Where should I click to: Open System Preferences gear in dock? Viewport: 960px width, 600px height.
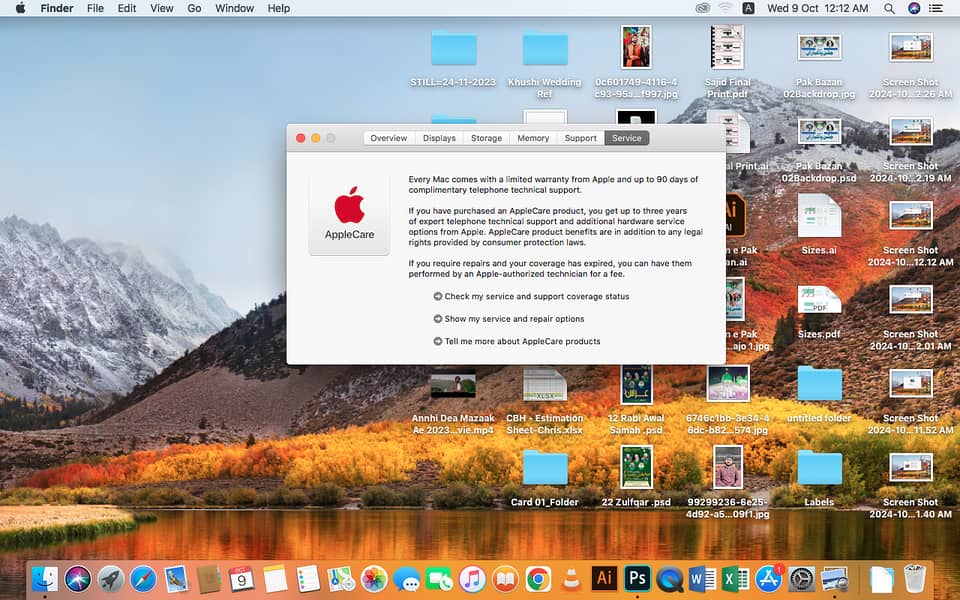pyautogui.click(x=801, y=578)
